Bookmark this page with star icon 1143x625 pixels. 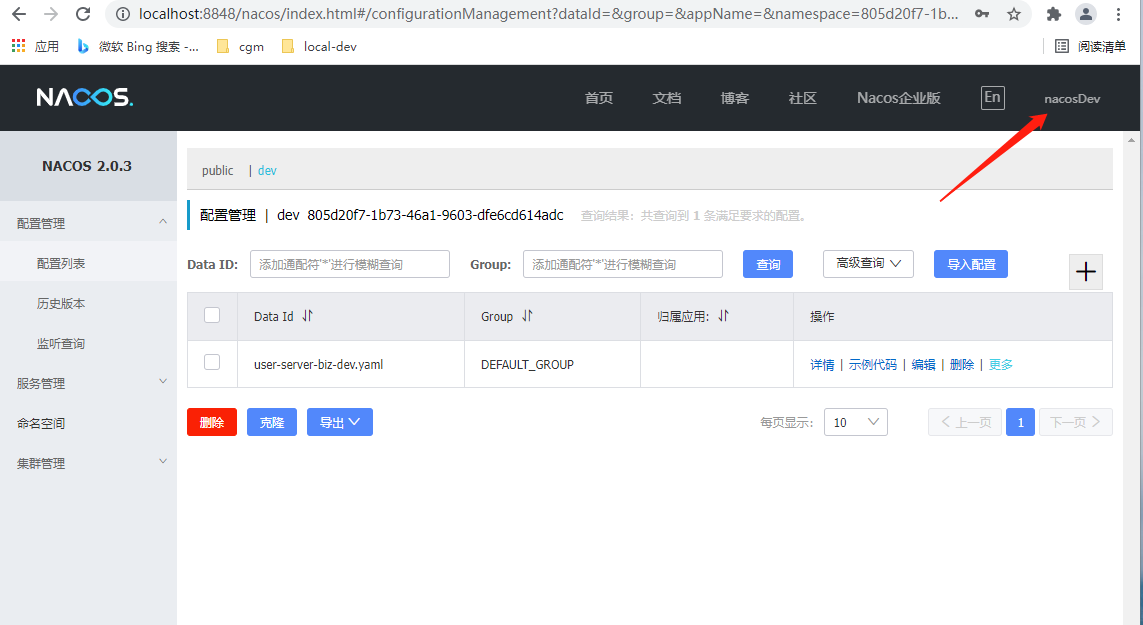click(1013, 14)
